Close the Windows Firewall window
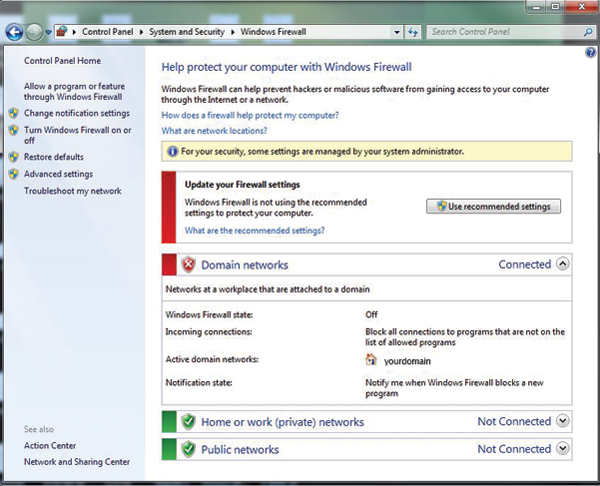600x486 pixels. [x=581, y=7]
